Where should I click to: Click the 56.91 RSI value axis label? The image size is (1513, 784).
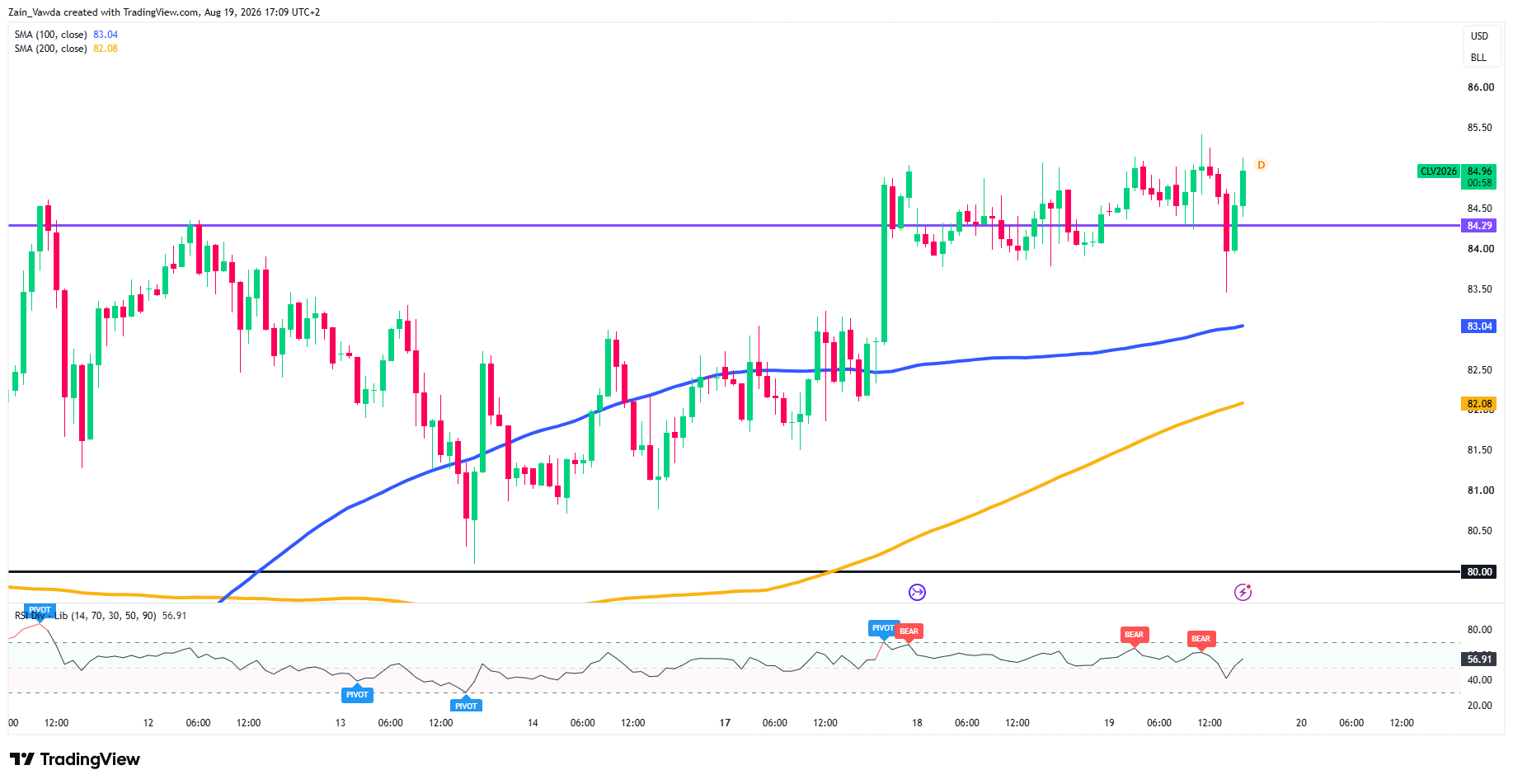point(1479,660)
